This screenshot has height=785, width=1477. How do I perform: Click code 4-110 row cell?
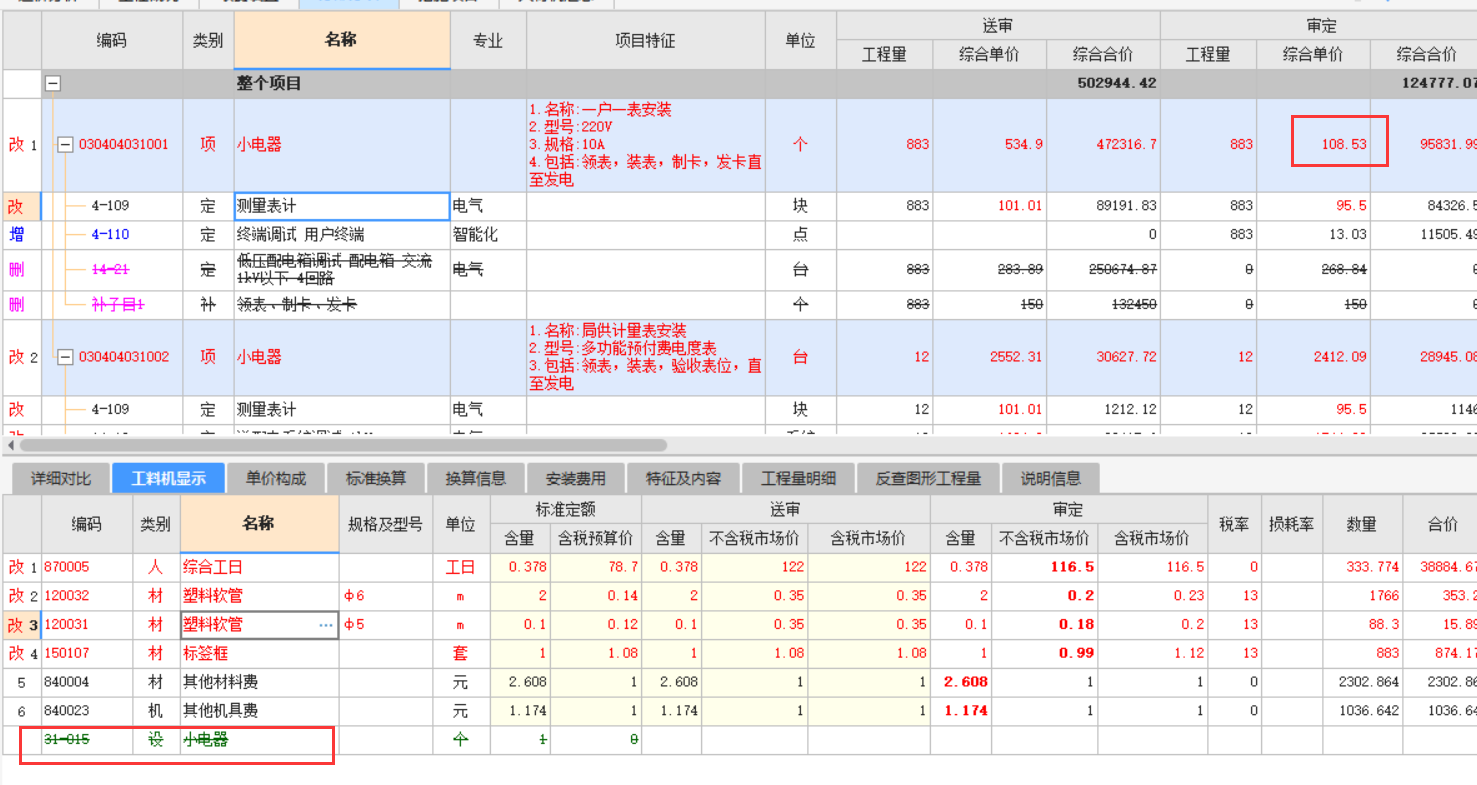(112, 235)
